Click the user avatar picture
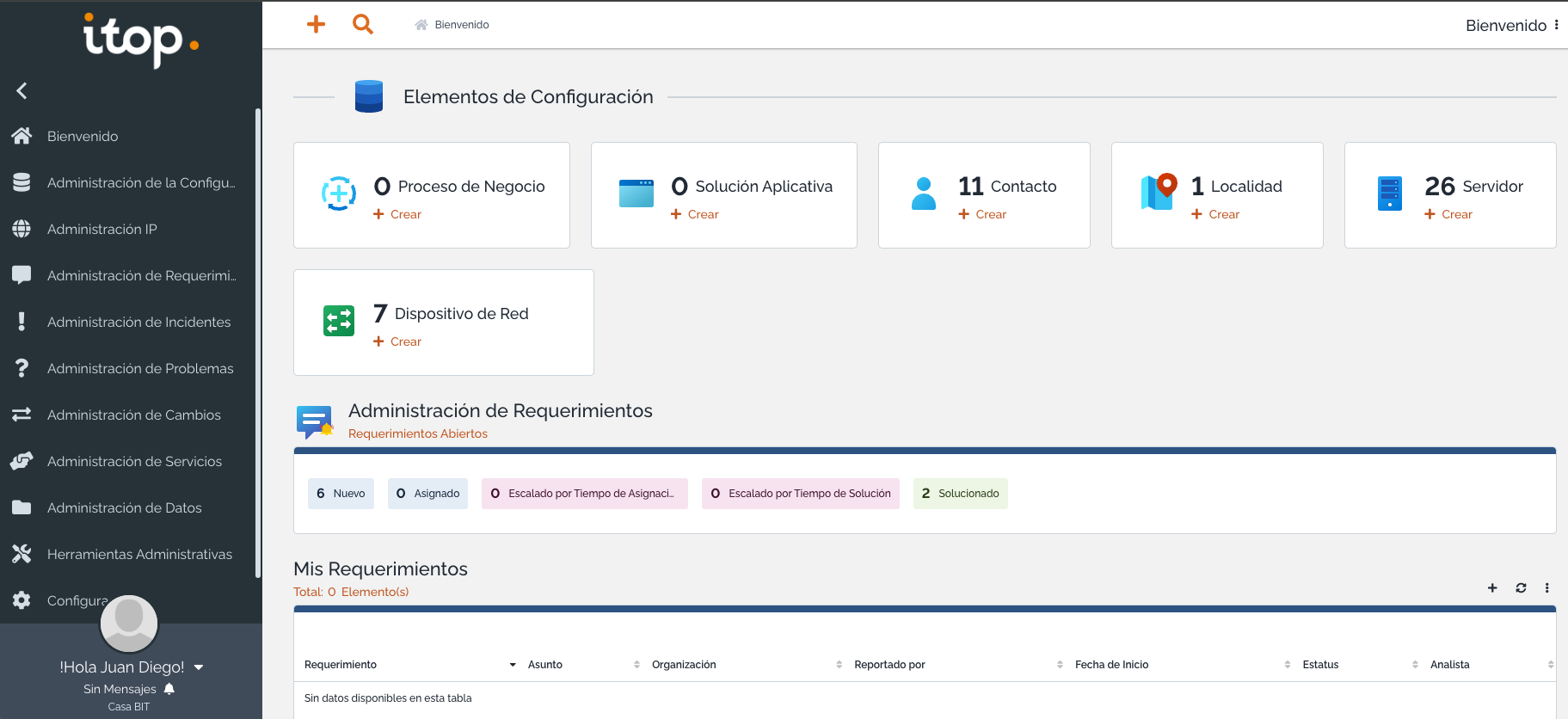Image resolution: width=1568 pixels, height=719 pixels. coord(129,623)
